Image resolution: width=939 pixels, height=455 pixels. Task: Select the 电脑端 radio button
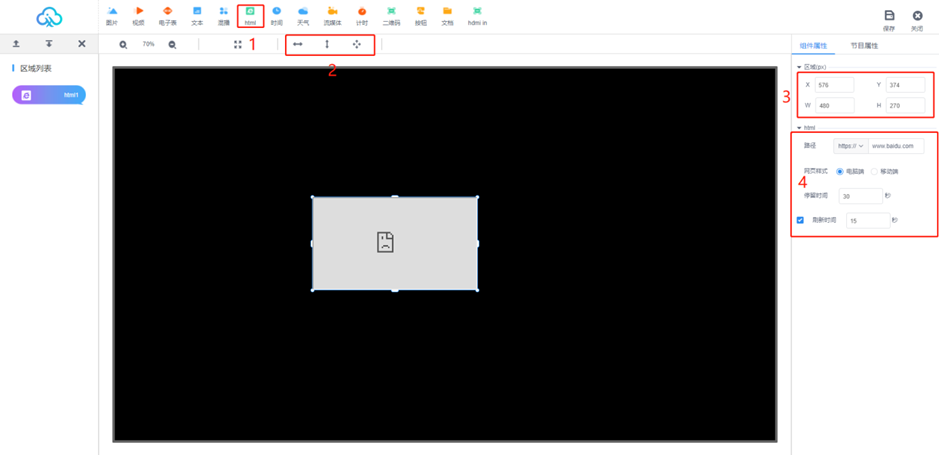pyautogui.click(x=840, y=172)
